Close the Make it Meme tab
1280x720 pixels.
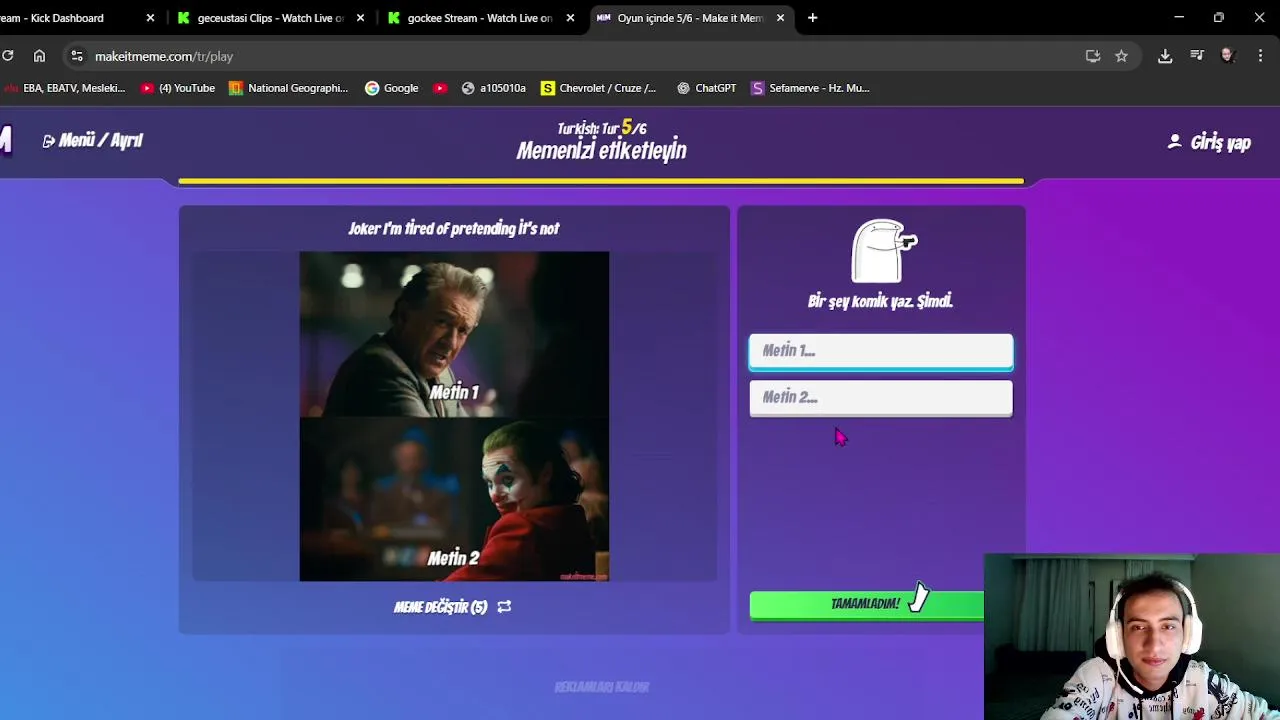780,18
